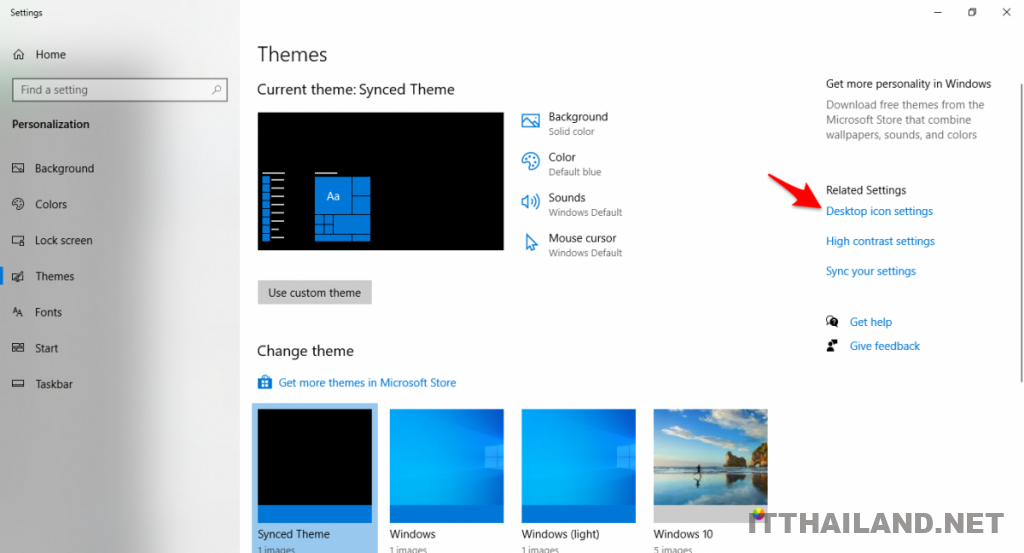The height and width of the screenshot is (553, 1024).
Task: Click the current theme preview image
Action: click(x=381, y=181)
